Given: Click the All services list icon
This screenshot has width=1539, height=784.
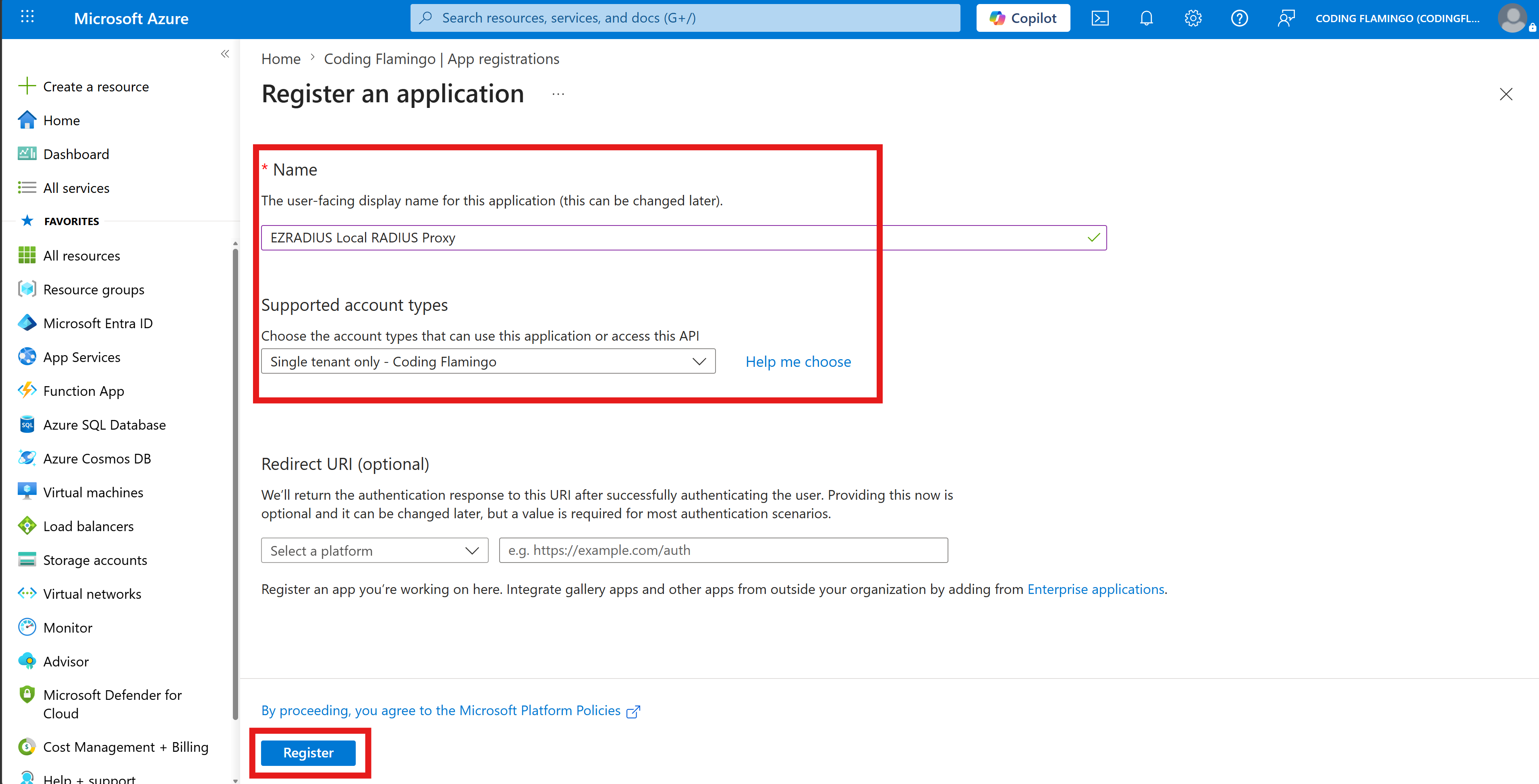Looking at the screenshot, I should click(x=27, y=188).
